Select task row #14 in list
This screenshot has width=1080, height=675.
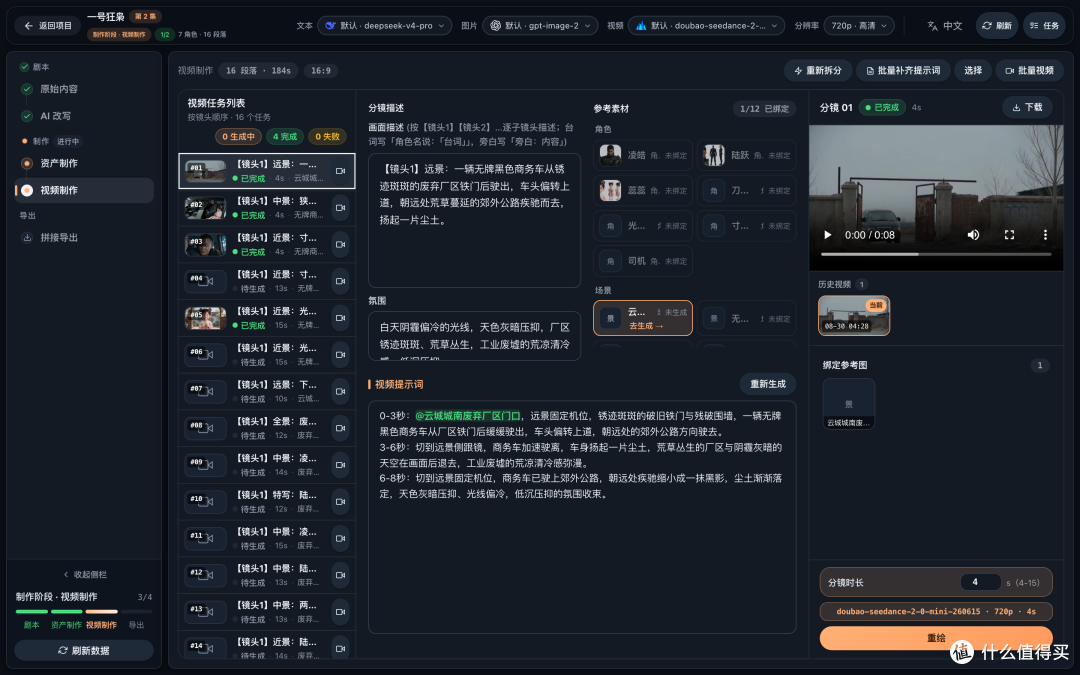(x=267, y=648)
